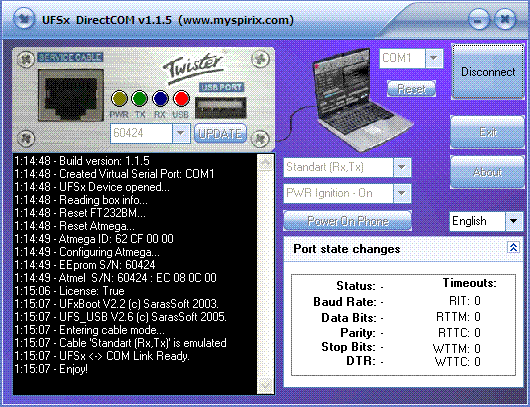
Task: Open the COM1 port dropdown
Action: 434,58
